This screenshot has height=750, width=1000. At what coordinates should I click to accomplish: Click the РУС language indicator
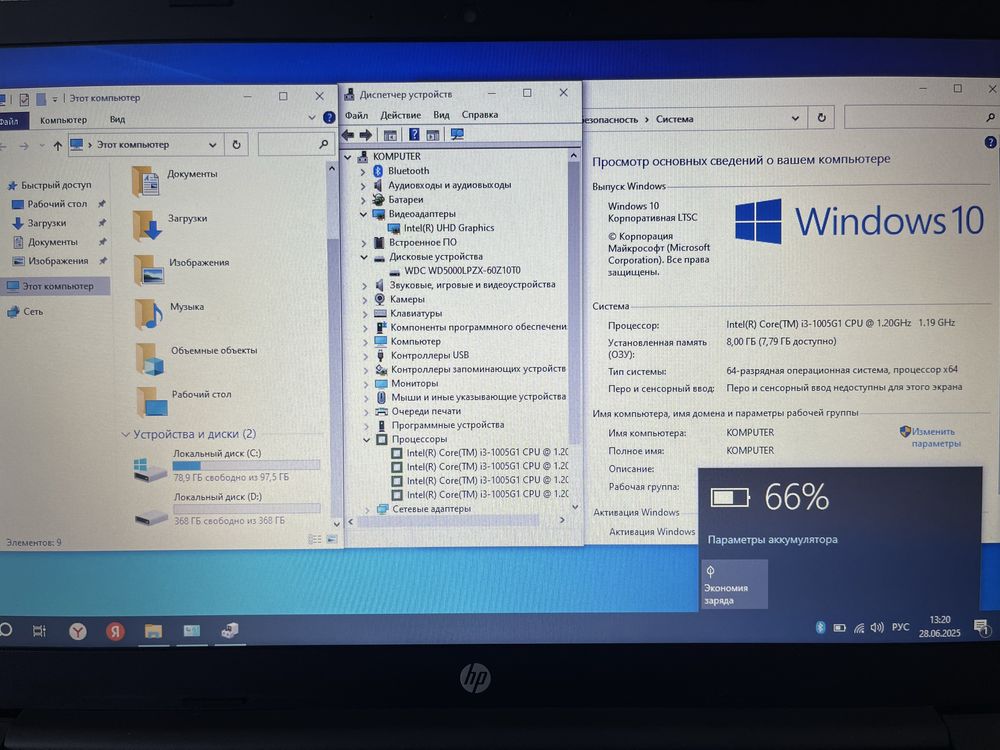coord(900,628)
